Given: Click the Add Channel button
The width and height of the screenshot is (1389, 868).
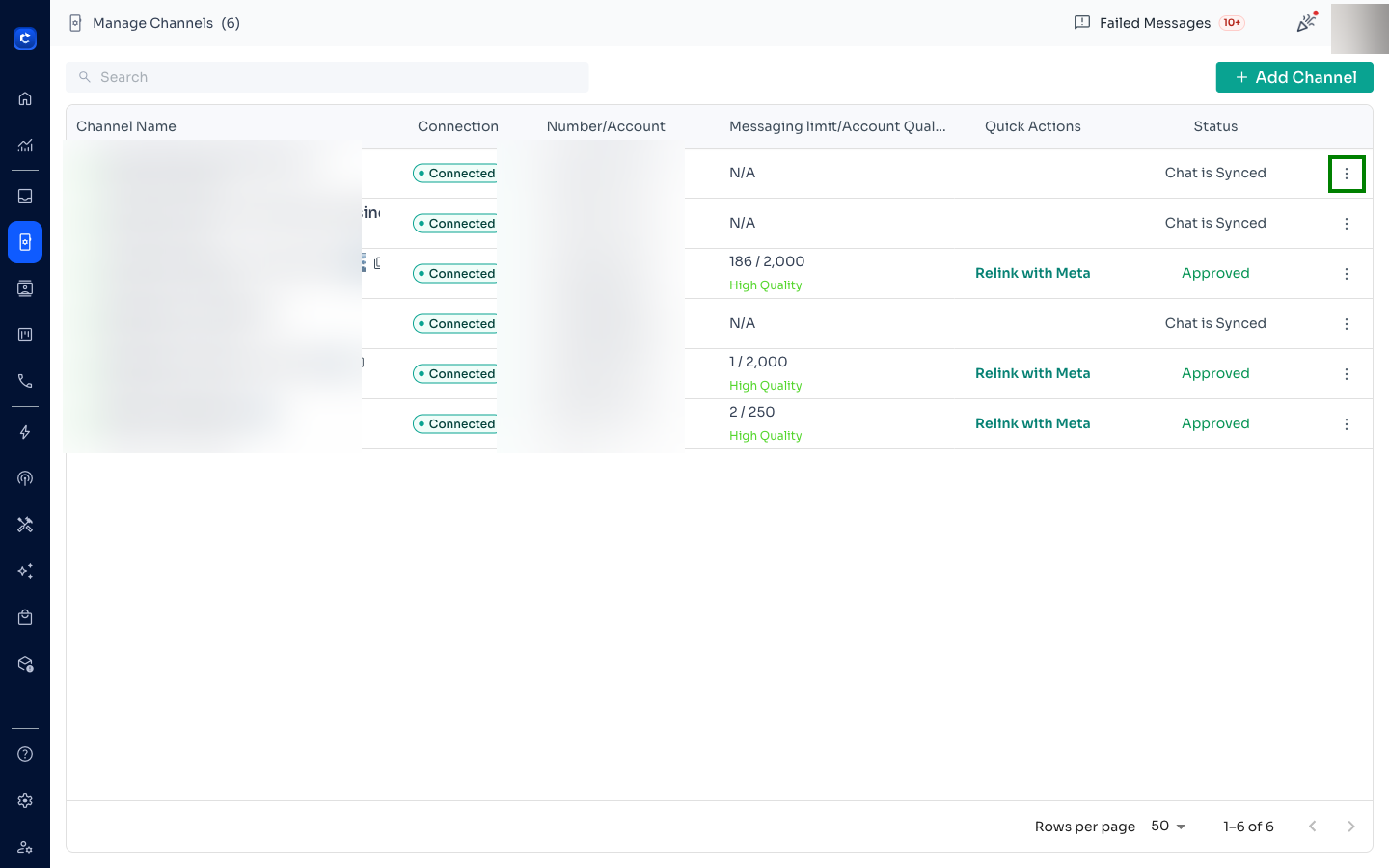Looking at the screenshot, I should coord(1294,77).
